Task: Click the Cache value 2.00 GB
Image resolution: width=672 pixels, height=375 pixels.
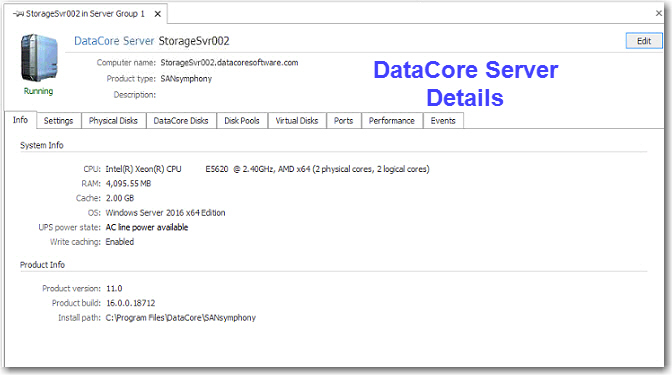Action: pos(120,198)
